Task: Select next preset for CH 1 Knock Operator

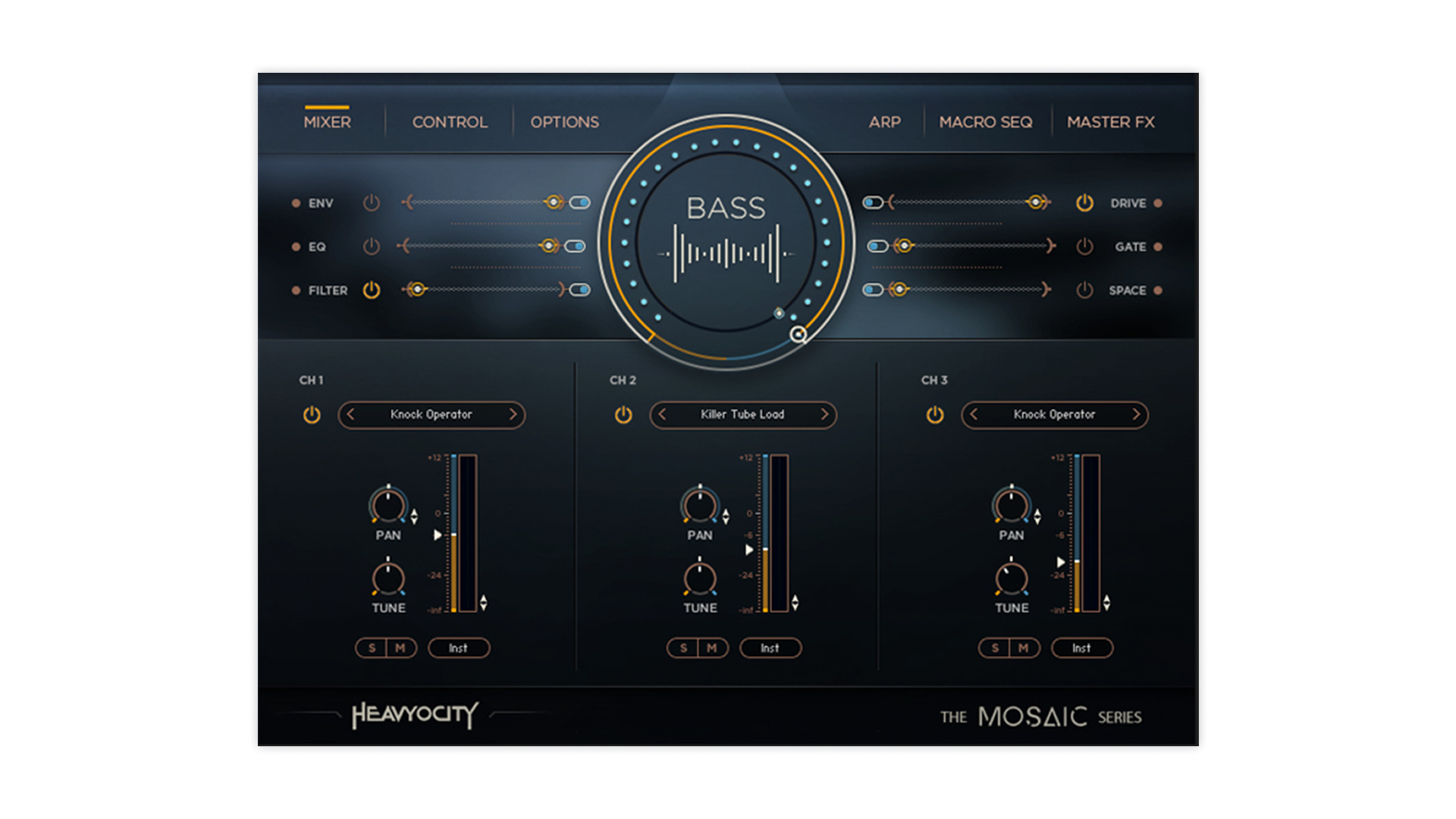Action: 513,415
